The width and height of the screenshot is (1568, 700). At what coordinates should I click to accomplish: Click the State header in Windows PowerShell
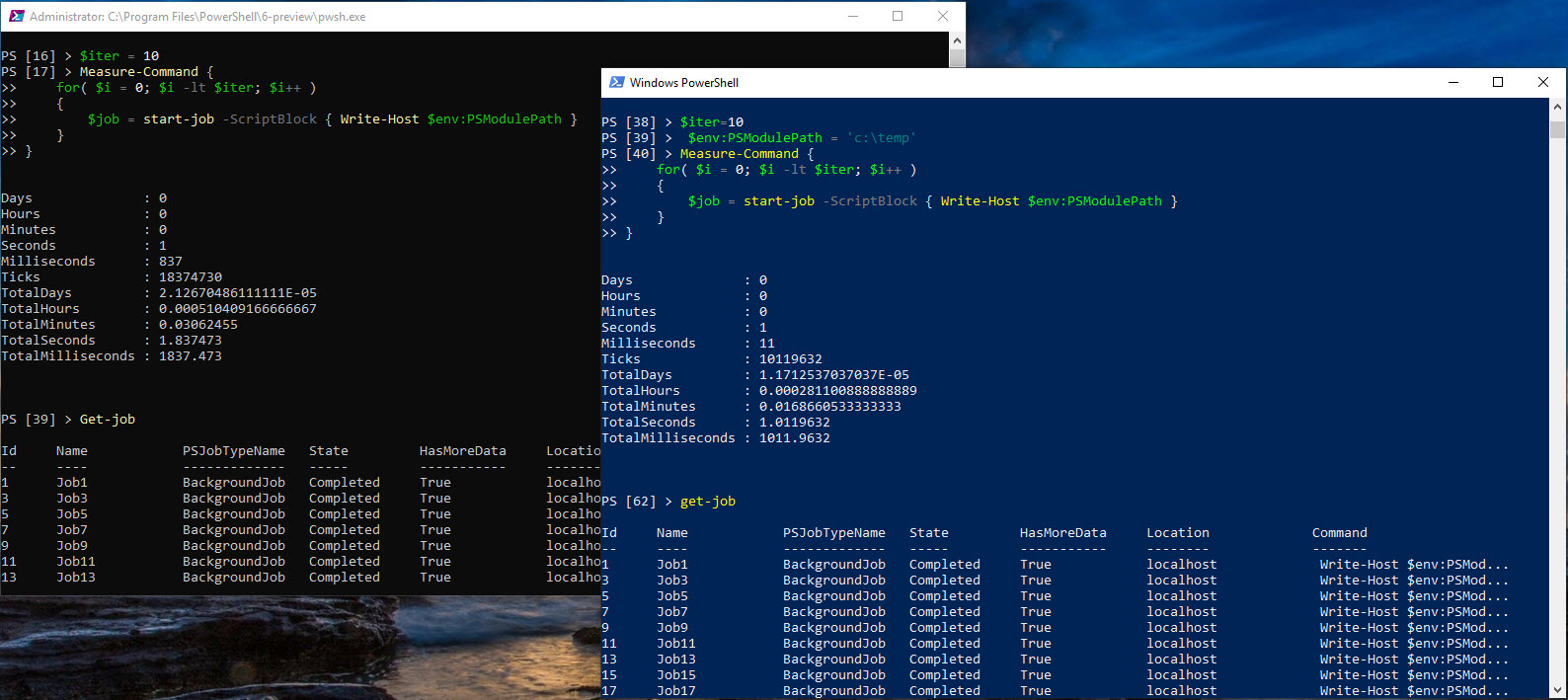coord(929,533)
